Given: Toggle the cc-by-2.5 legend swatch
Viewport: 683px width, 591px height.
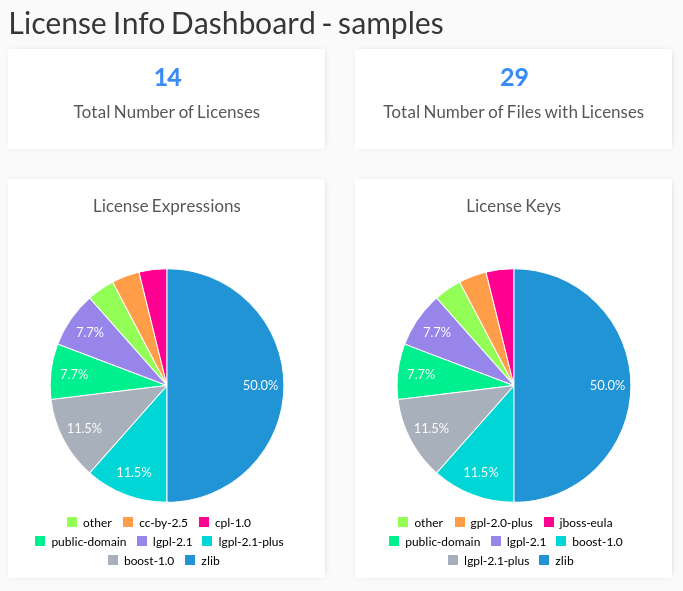Looking at the screenshot, I should coord(128,522).
